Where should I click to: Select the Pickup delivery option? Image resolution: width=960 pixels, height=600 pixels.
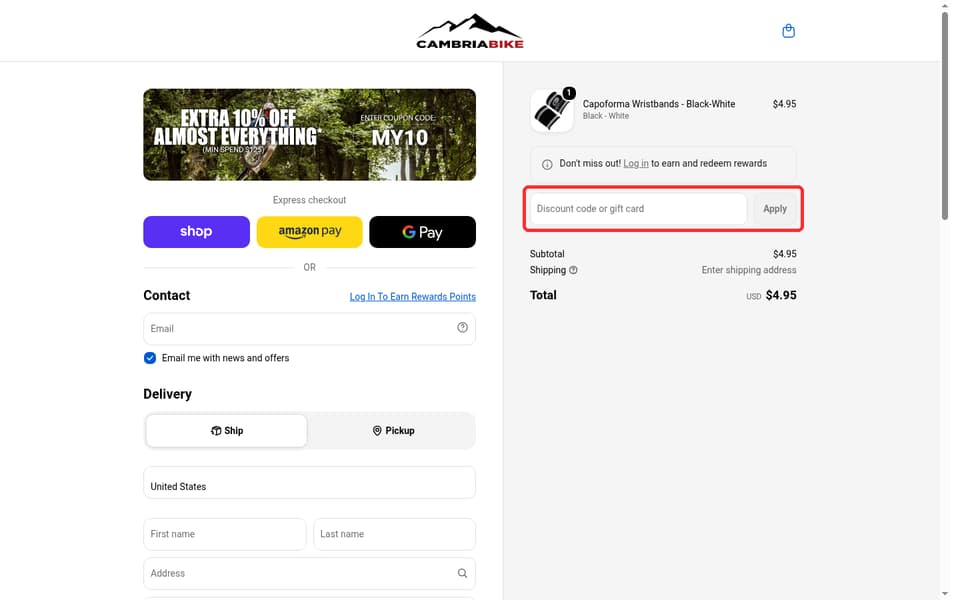coord(393,430)
